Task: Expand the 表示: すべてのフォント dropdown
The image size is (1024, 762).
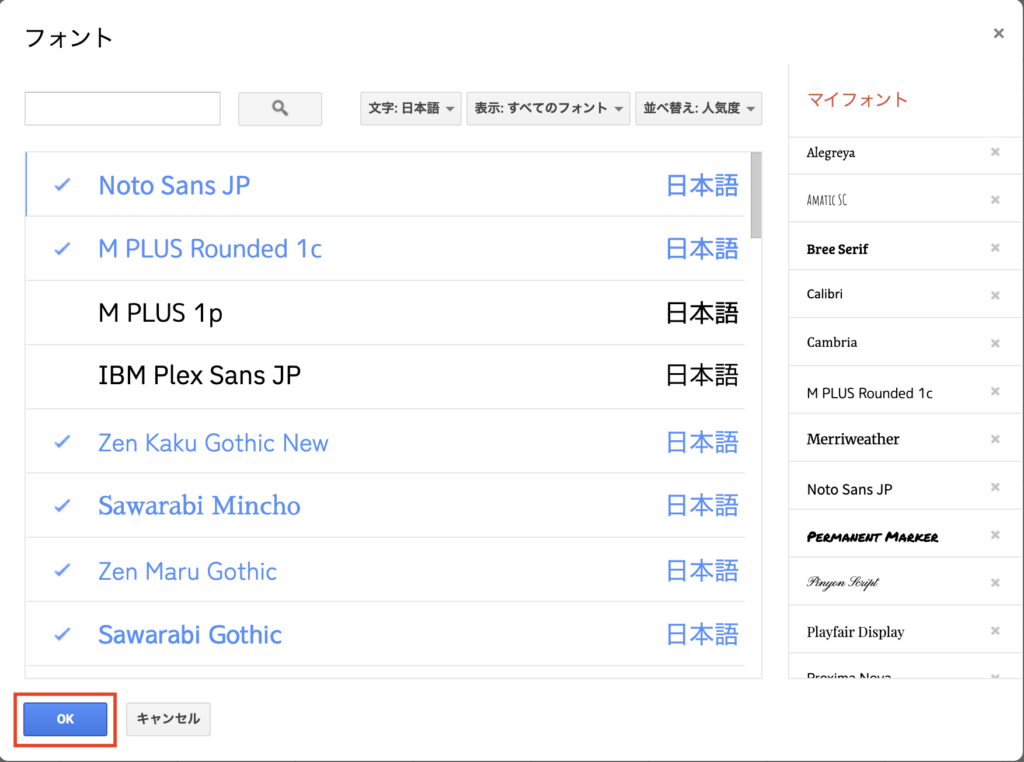Action: tap(548, 108)
